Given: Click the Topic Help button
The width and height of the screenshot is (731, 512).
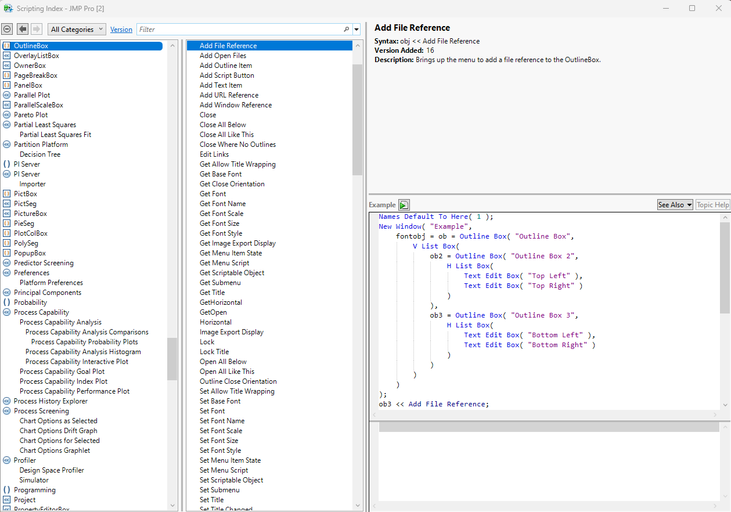Looking at the screenshot, I should (712, 204).
